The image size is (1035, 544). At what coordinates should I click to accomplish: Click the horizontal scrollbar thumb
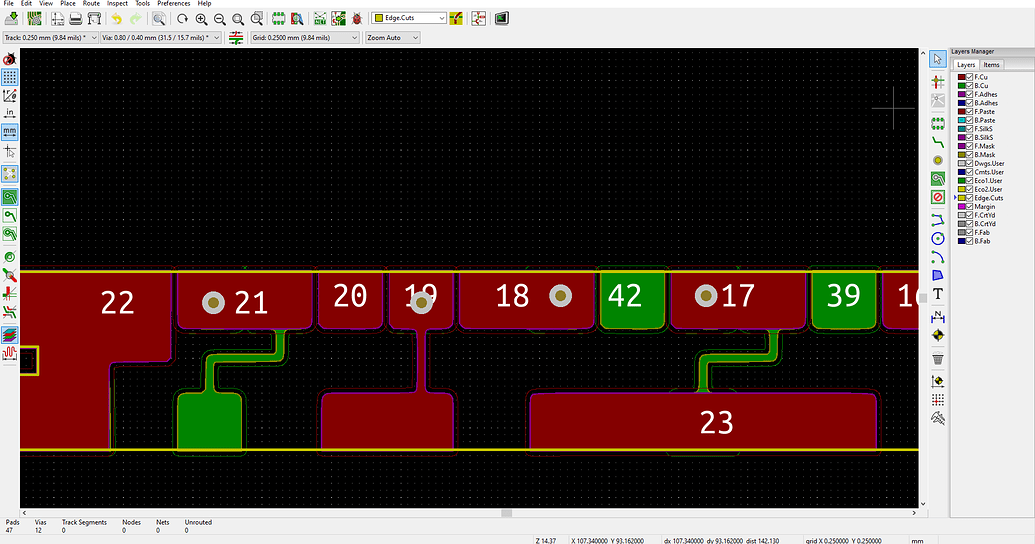[x=506, y=513]
